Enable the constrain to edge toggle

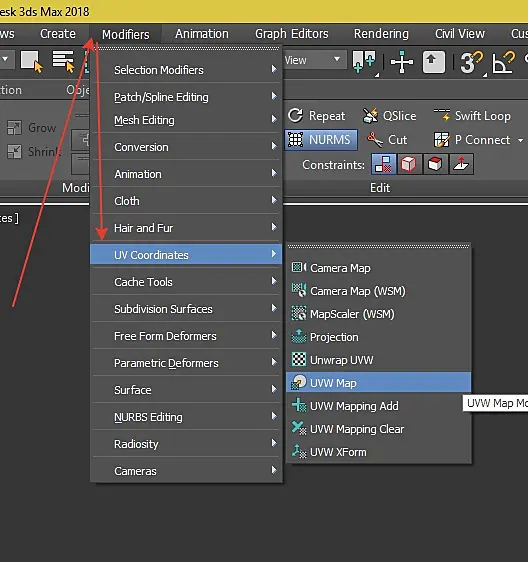click(409, 165)
